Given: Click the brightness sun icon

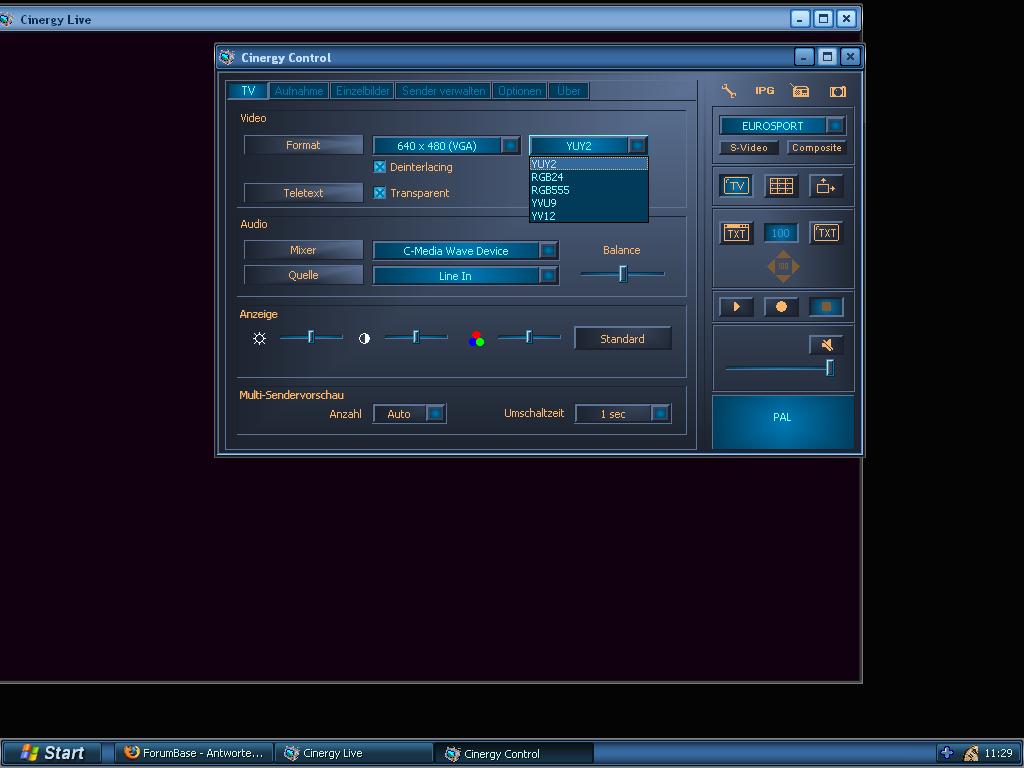Looking at the screenshot, I should pyautogui.click(x=259, y=338).
